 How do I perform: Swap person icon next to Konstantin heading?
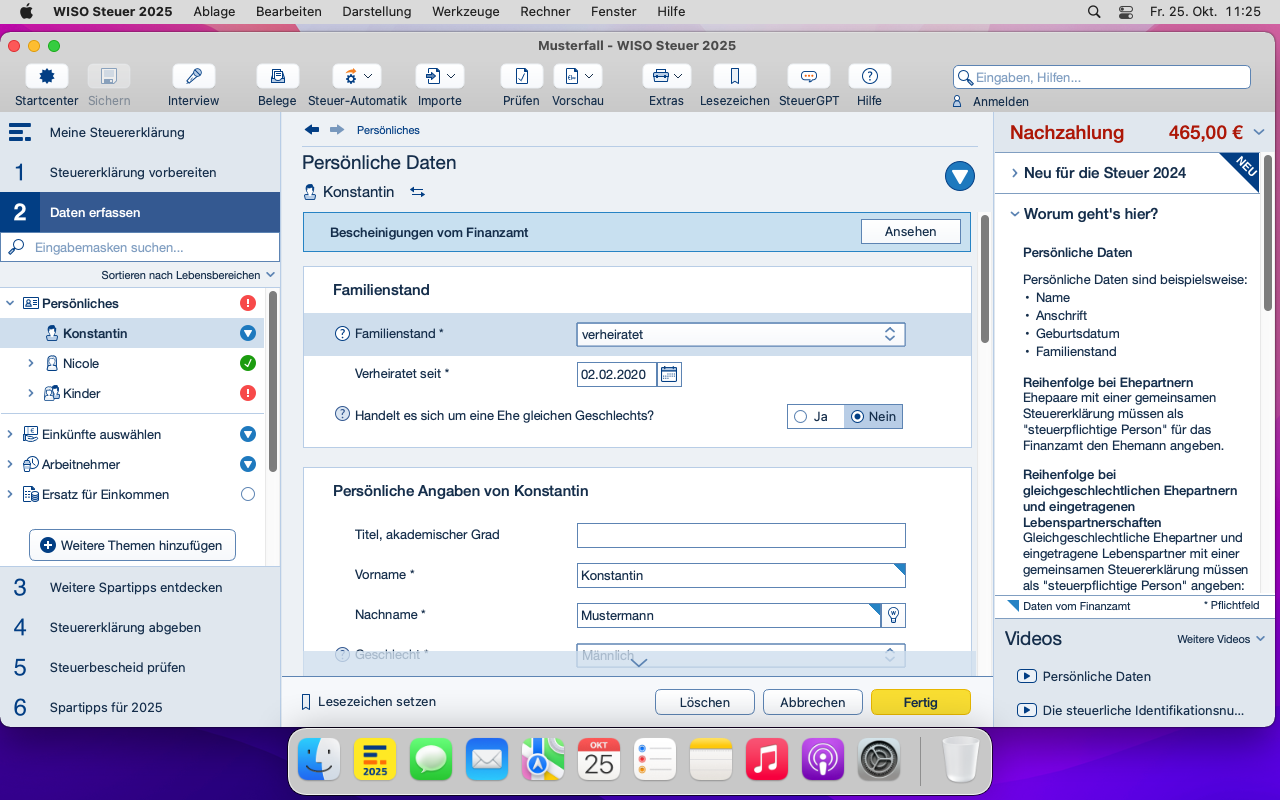(x=417, y=192)
